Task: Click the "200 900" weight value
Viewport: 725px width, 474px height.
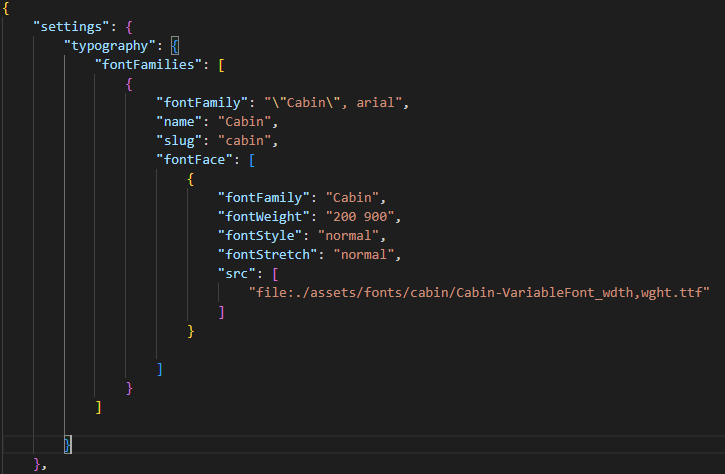Action: click(x=360, y=216)
